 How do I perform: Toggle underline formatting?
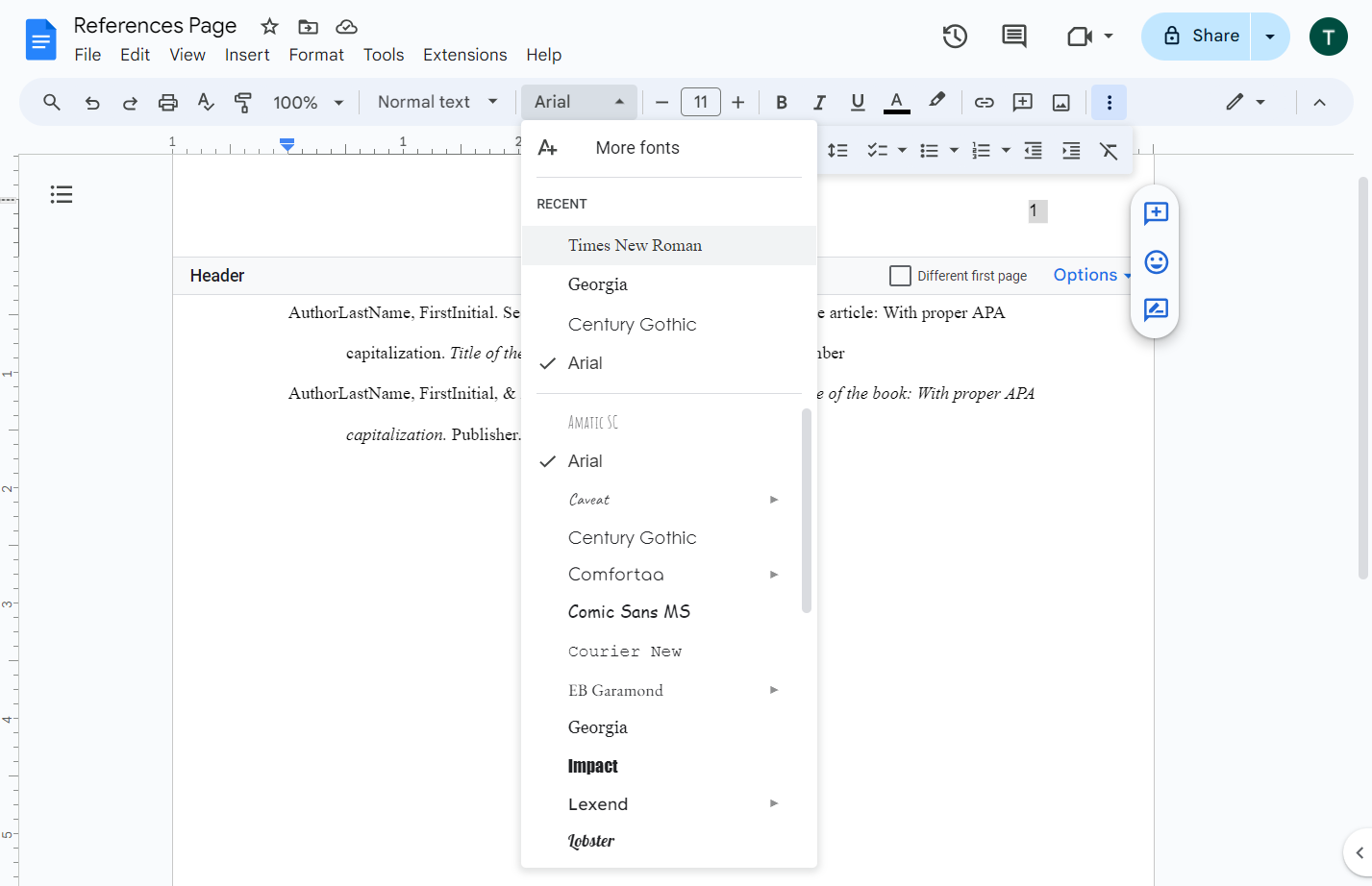[858, 102]
